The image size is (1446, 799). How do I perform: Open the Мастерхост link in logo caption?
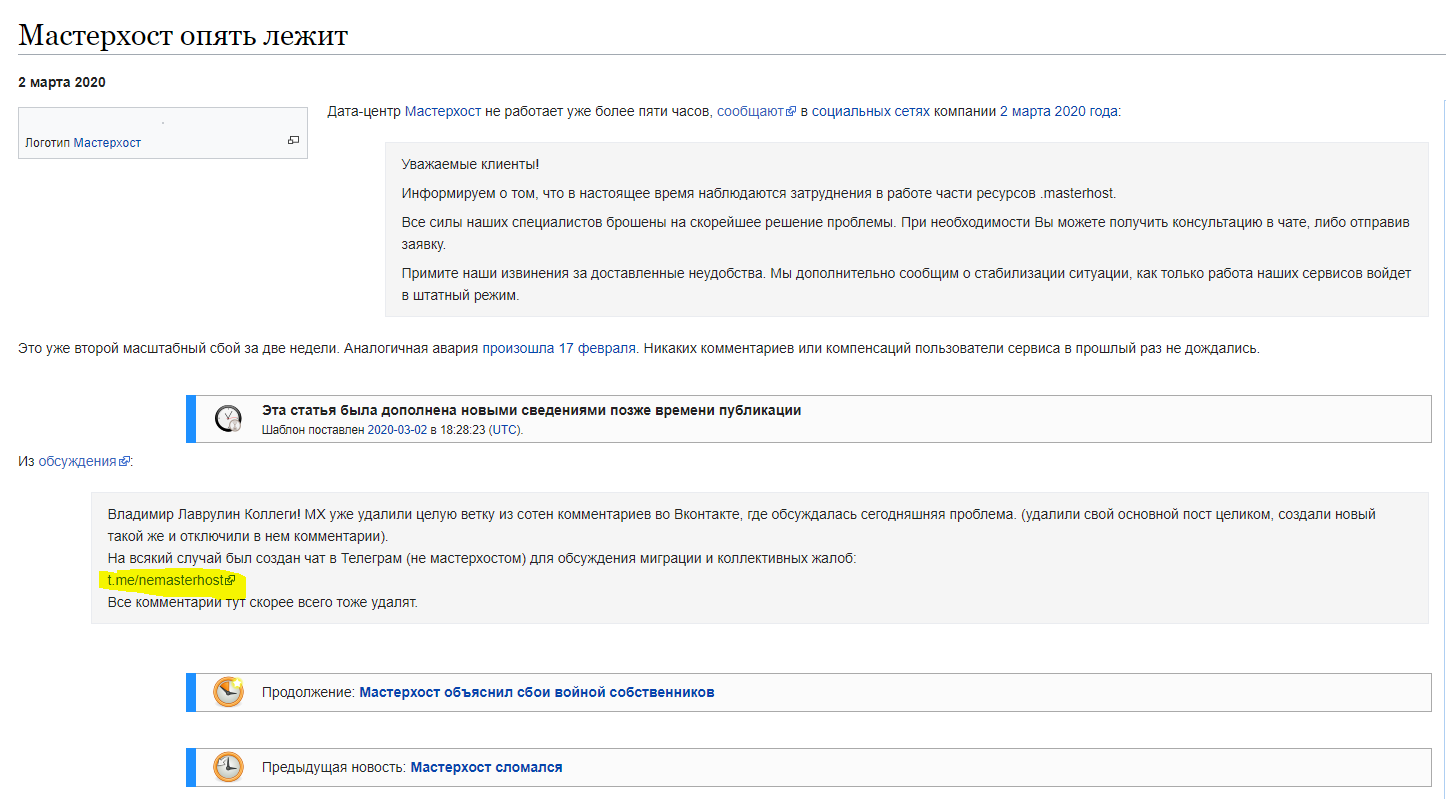pyautogui.click(x=107, y=143)
